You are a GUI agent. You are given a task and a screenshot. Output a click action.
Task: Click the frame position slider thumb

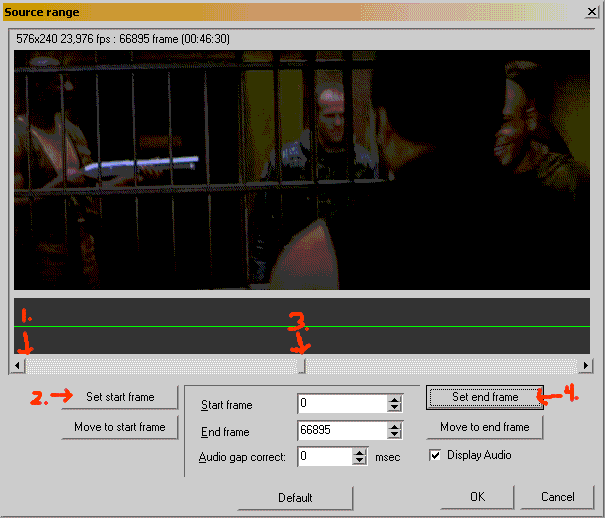(x=302, y=366)
